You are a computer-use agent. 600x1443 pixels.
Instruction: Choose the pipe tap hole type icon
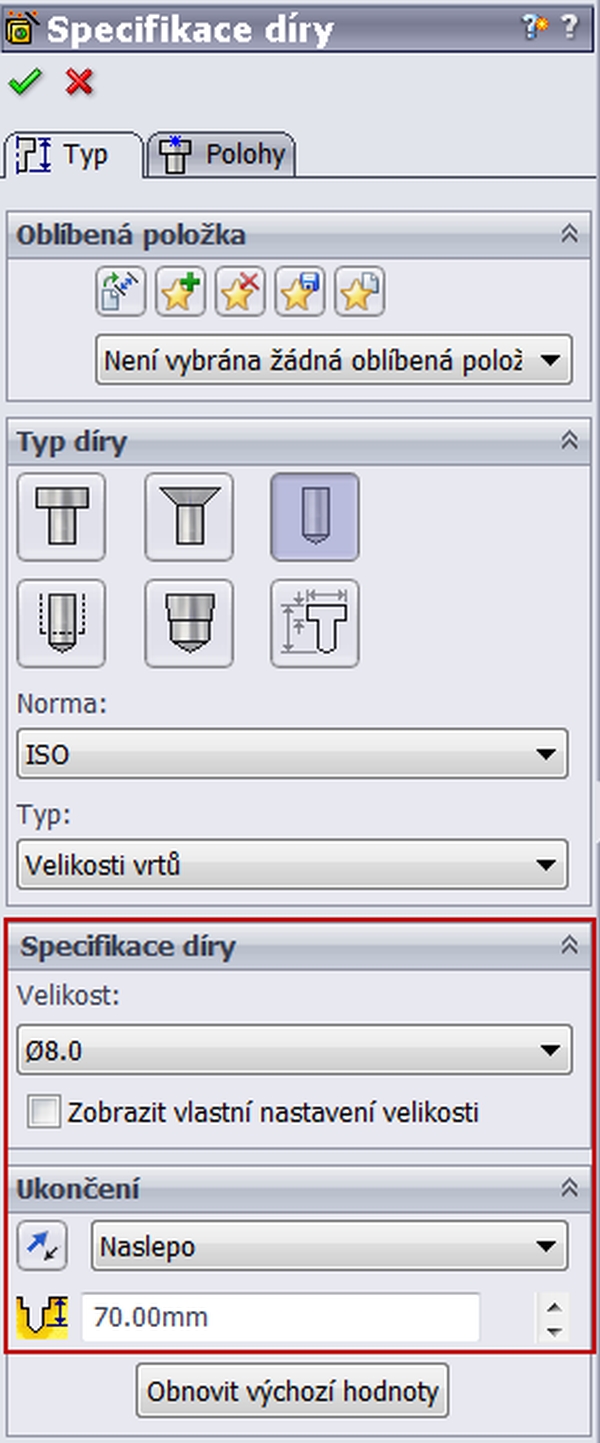tap(189, 623)
